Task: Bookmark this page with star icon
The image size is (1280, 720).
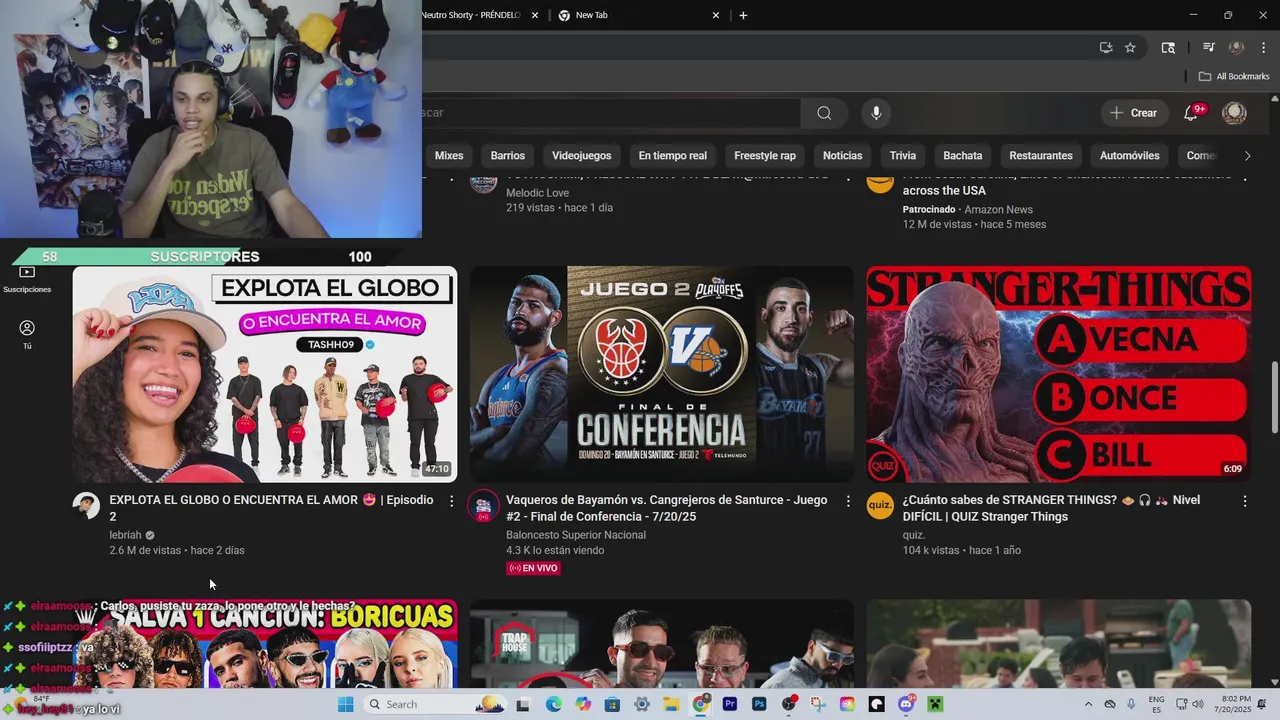Action: tap(1130, 47)
